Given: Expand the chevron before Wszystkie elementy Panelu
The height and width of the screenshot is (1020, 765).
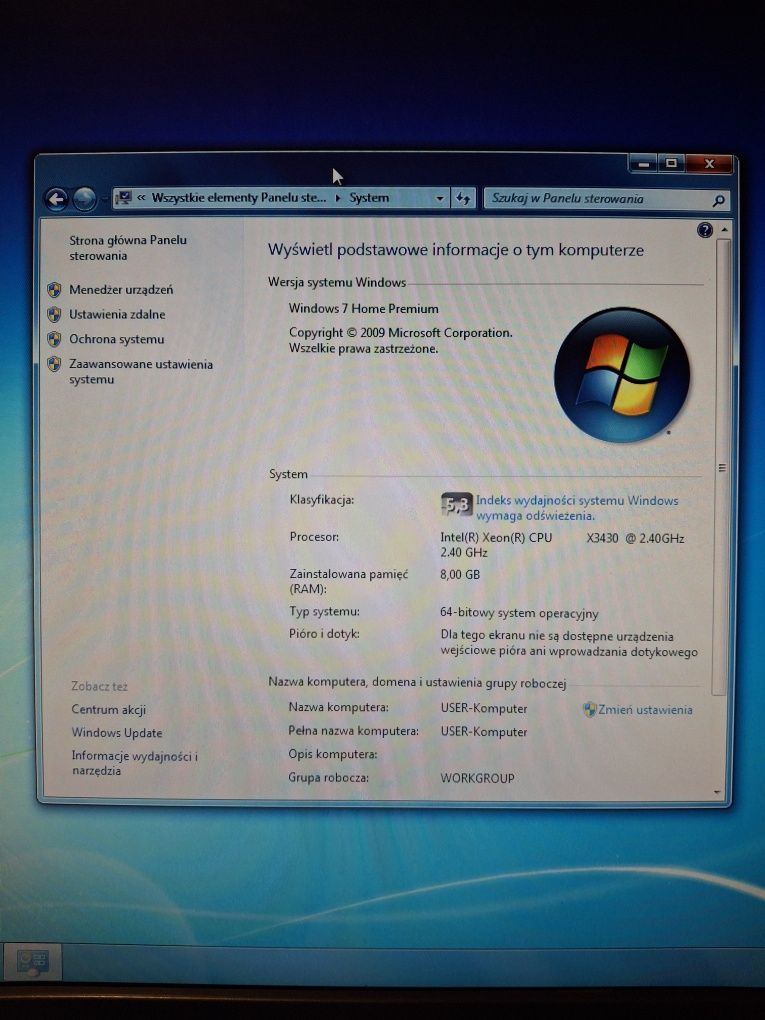Looking at the screenshot, I should [141, 198].
